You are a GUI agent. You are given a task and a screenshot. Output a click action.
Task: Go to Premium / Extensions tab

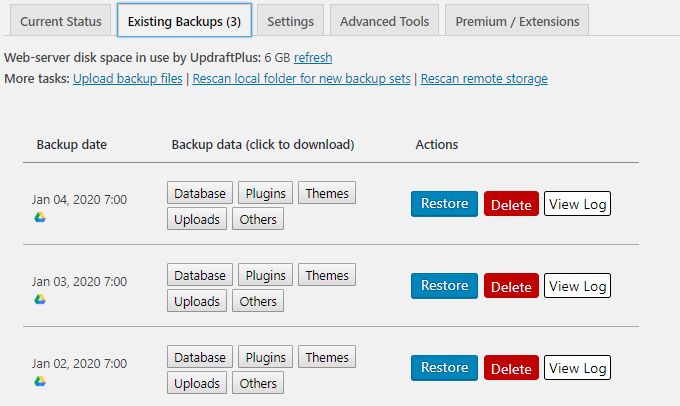(x=517, y=21)
